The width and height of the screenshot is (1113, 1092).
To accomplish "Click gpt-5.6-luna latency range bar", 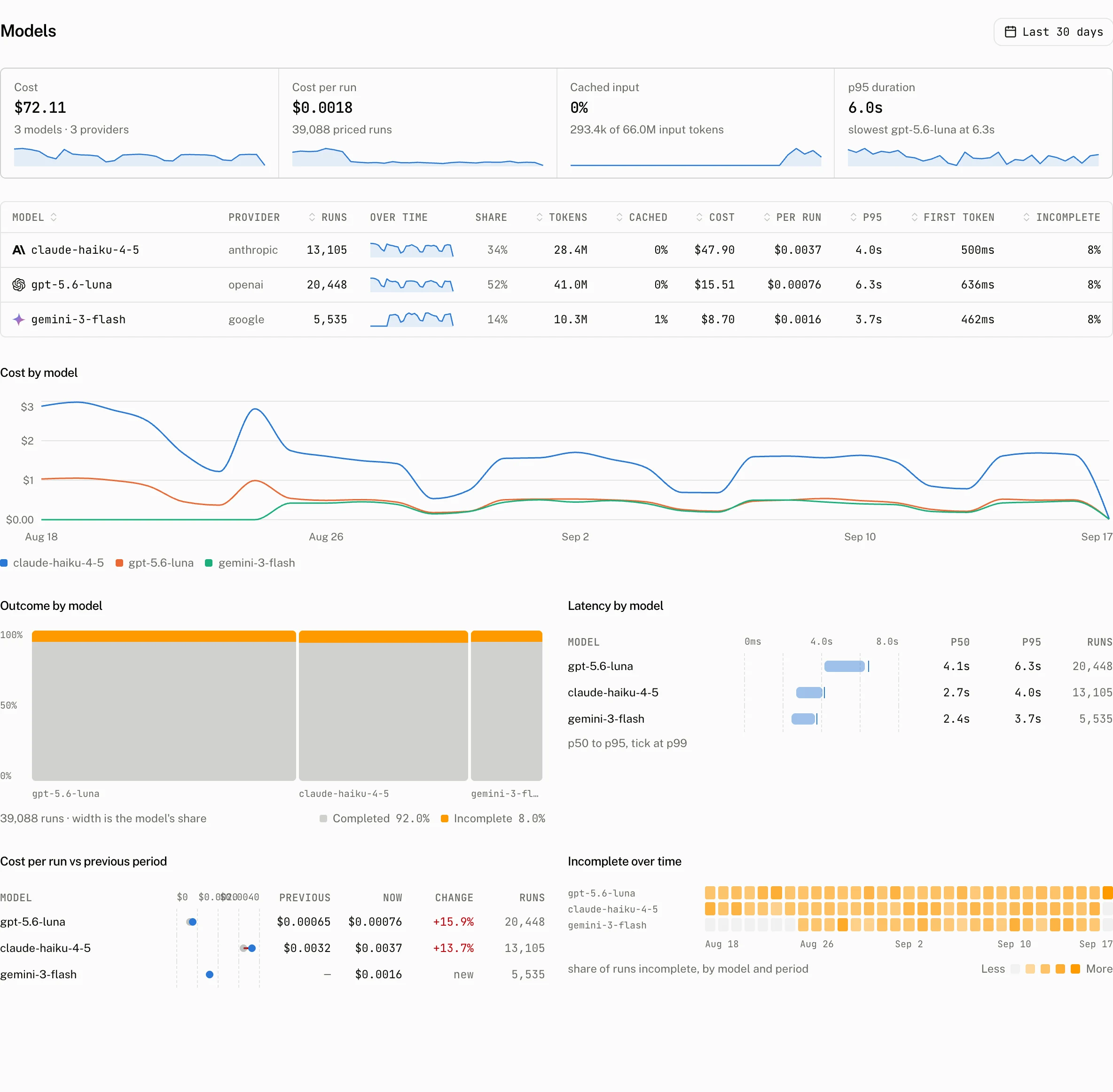I will [x=845, y=666].
